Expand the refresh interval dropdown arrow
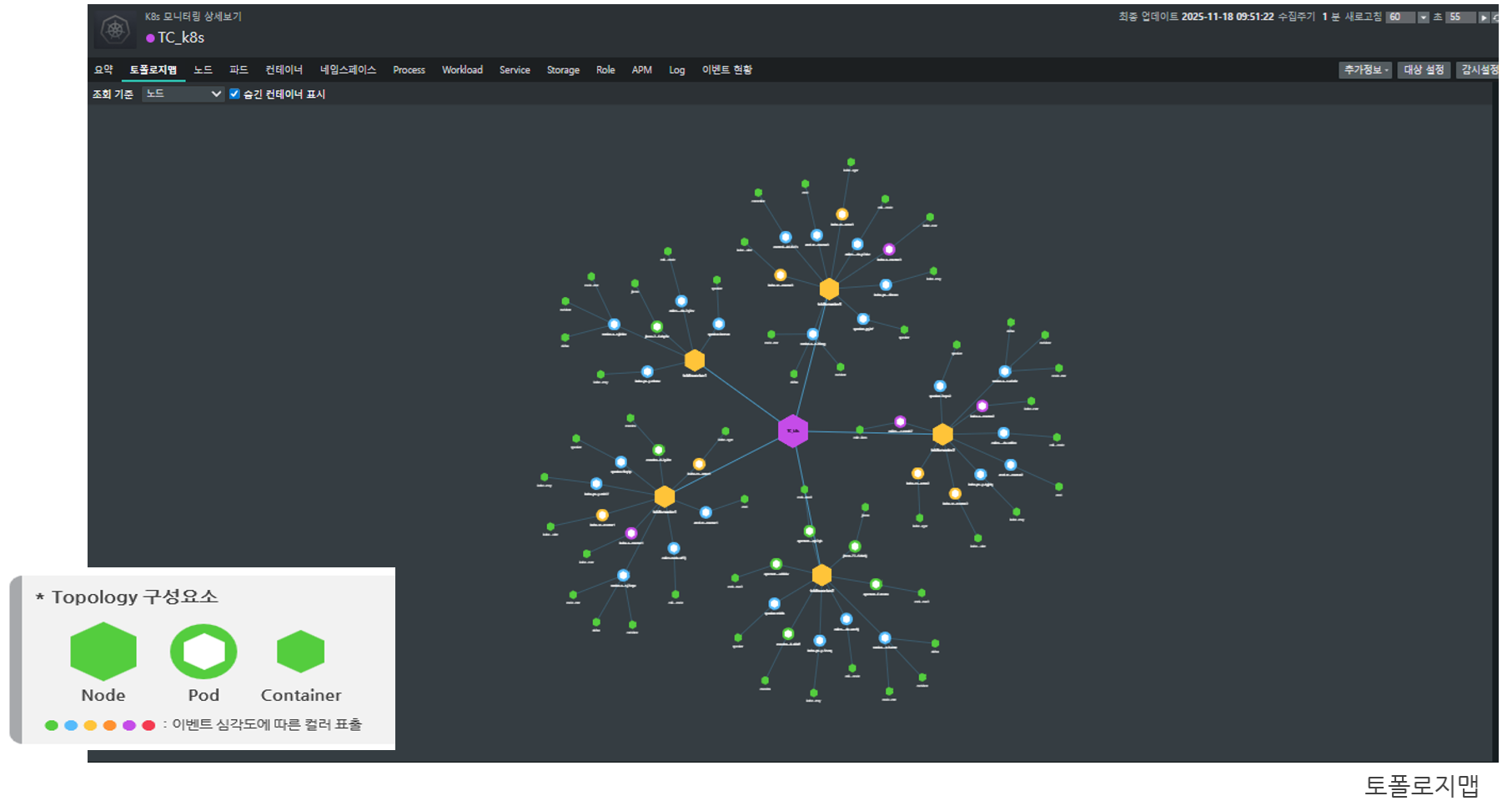1512x811 pixels. (x=1424, y=18)
